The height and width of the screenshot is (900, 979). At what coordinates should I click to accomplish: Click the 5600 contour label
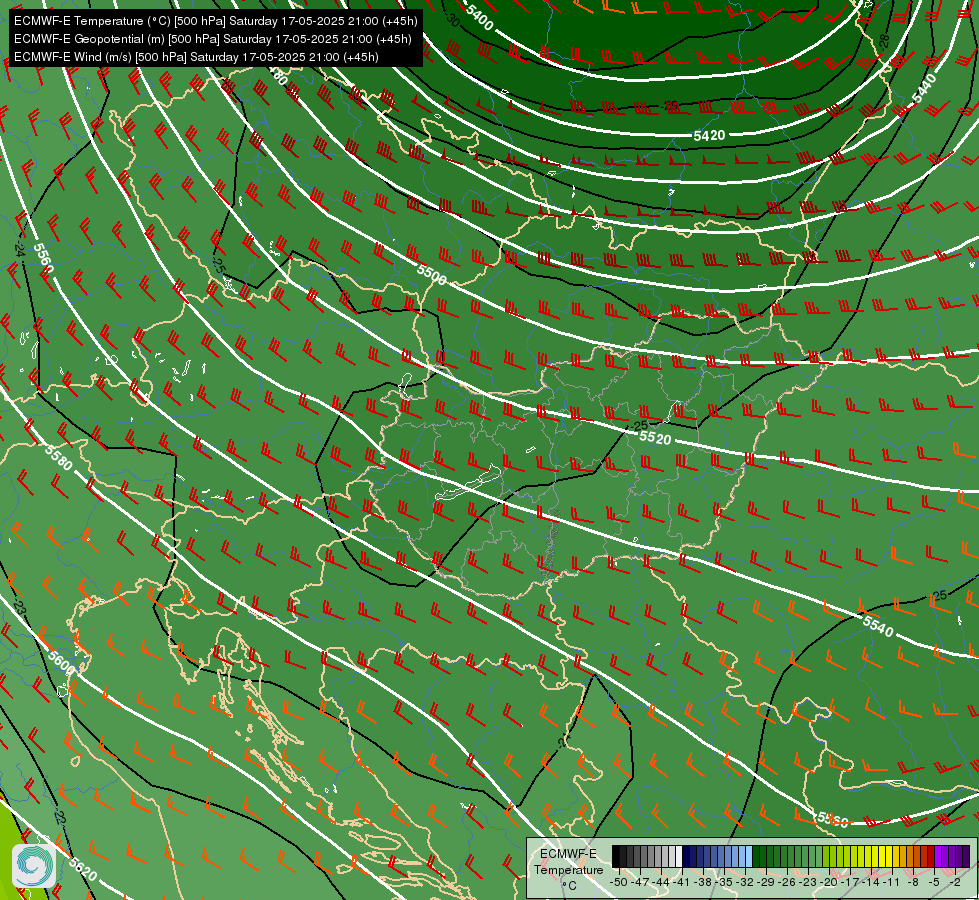click(x=61, y=663)
